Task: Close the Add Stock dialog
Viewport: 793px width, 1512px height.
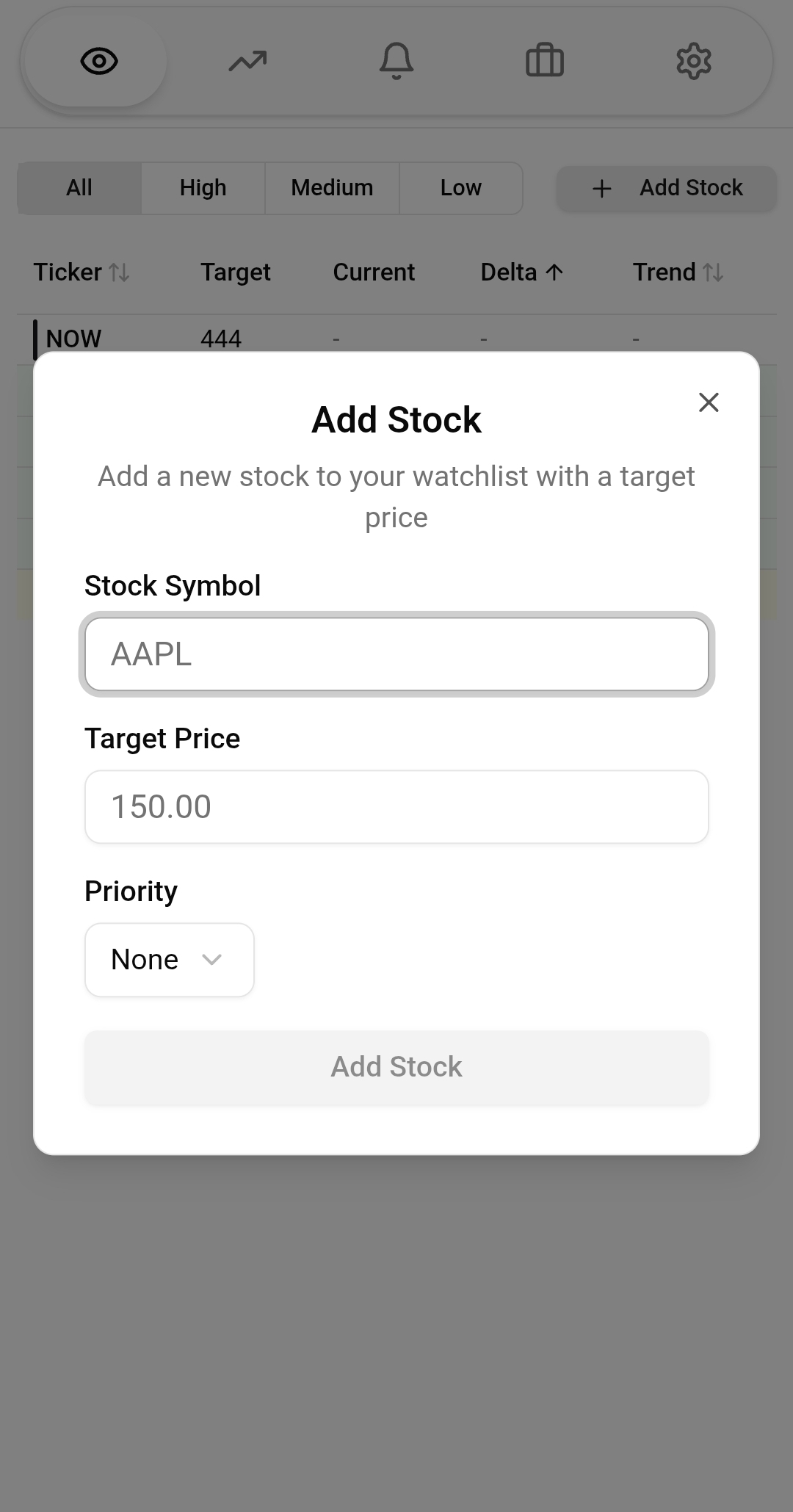Action: click(x=709, y=402)
